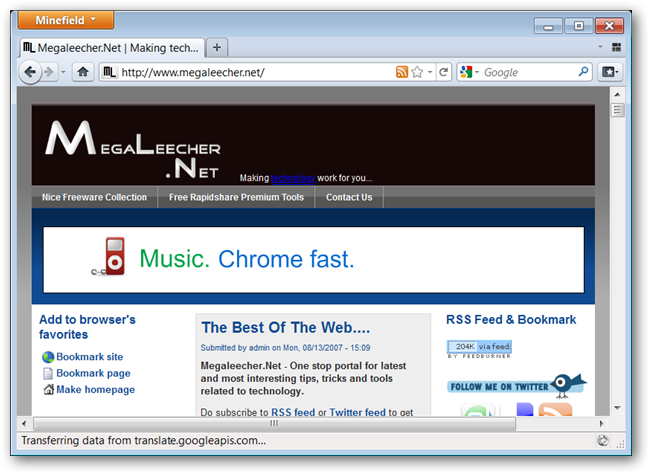This screenshot has height=474, width=650.
Task: Open the bookmarks menu toolbar button
Action: click(x=610, y=72)
